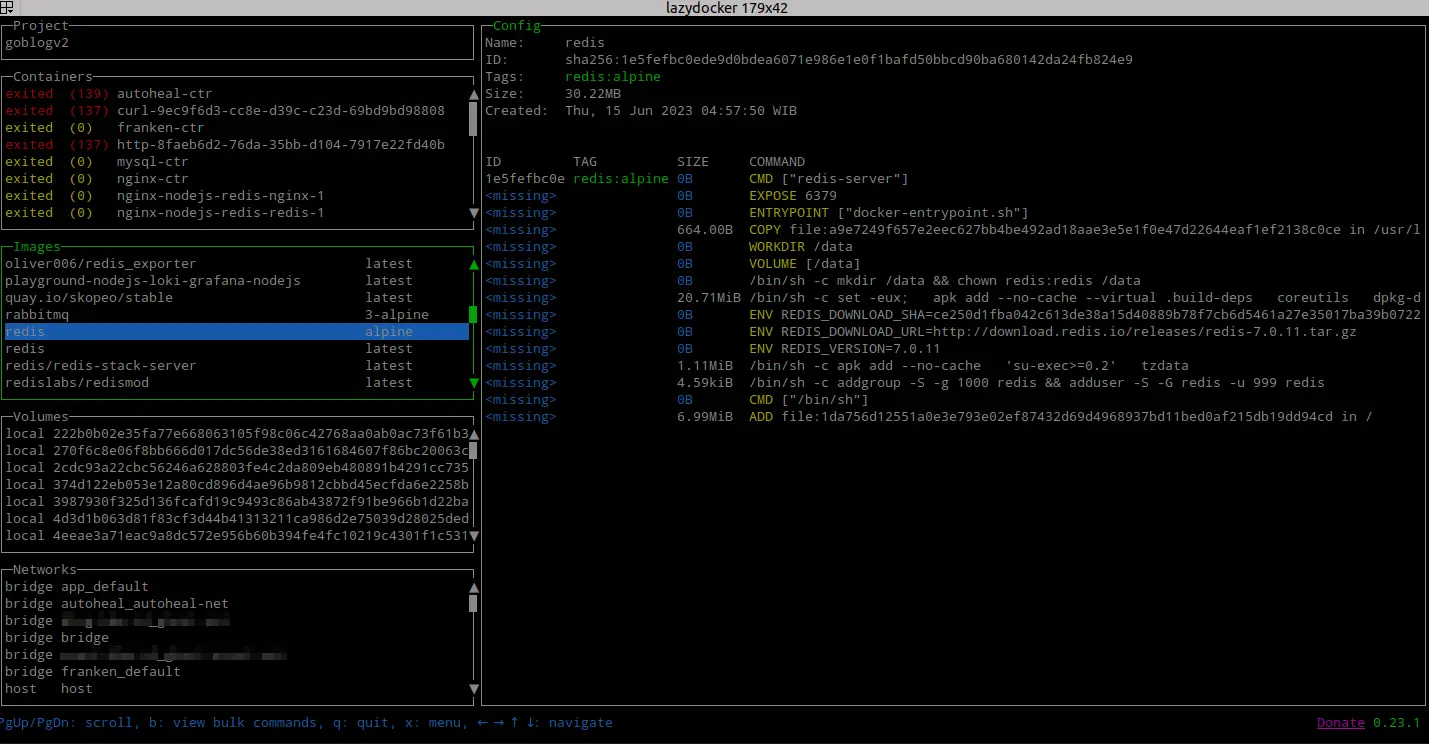Select the autoheal-ctr container
The image size is (1429, 744).
[164, 94]
